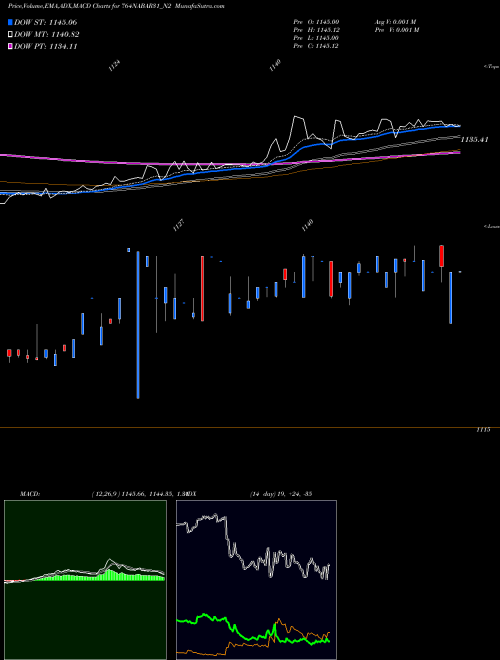Select the 'DOW MT: 1140.82' legend label
500x660 pixels.
coord(47,35)
